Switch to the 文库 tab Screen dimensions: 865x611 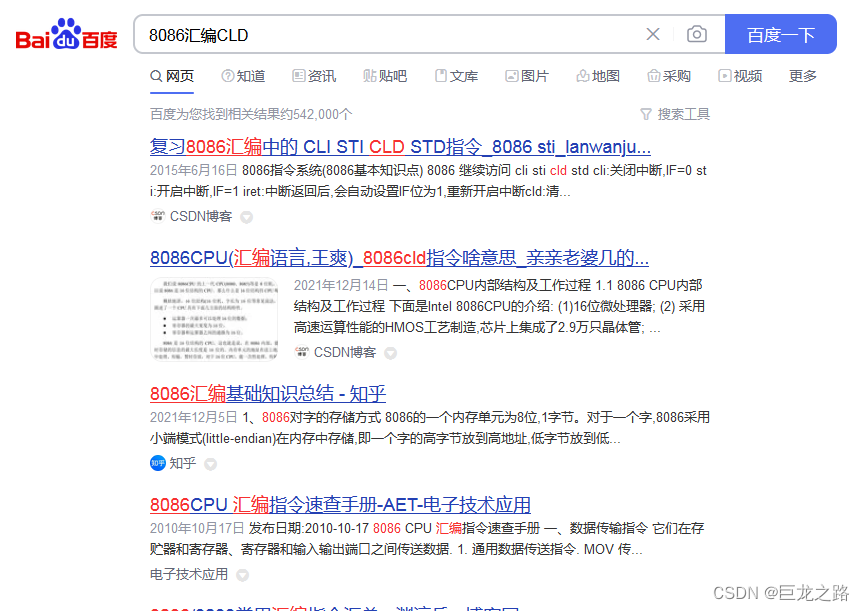point(456,76)
